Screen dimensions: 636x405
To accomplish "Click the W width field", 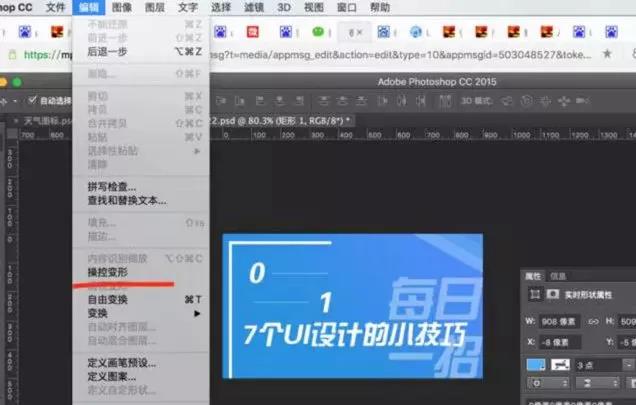I will pos(559,321).
